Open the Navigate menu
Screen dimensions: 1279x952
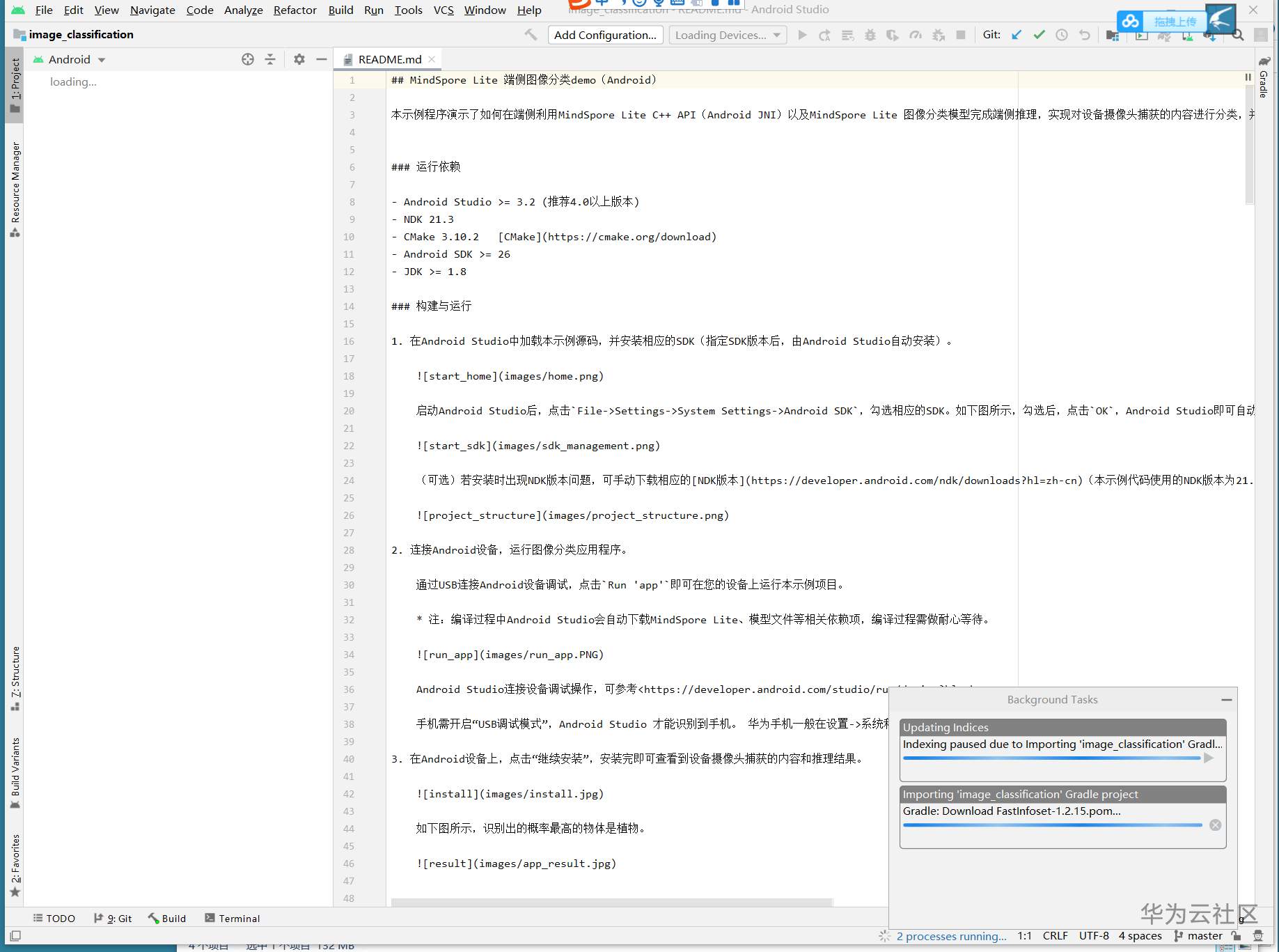pos(152,10)
